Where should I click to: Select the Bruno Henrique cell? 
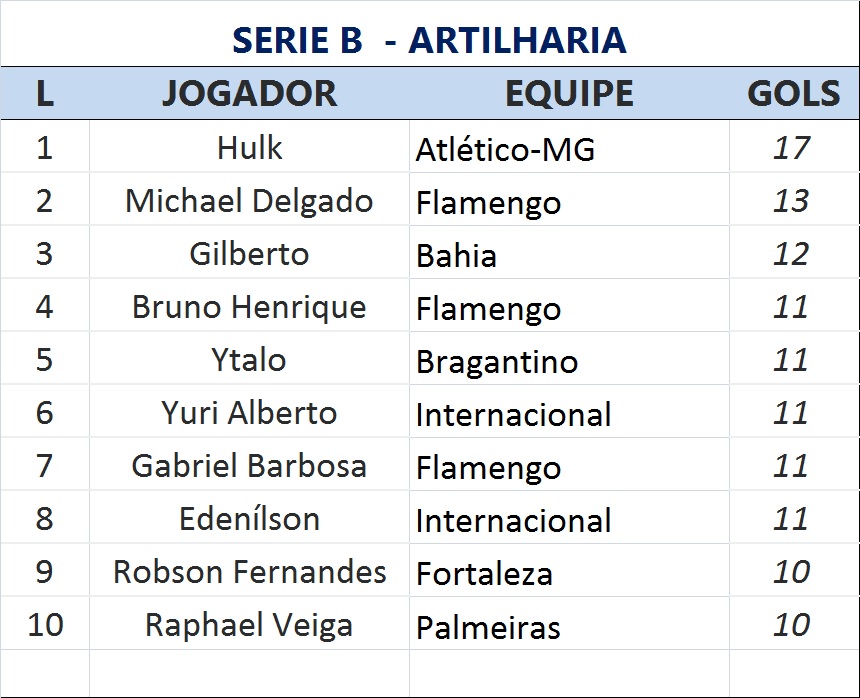point(249,307)
